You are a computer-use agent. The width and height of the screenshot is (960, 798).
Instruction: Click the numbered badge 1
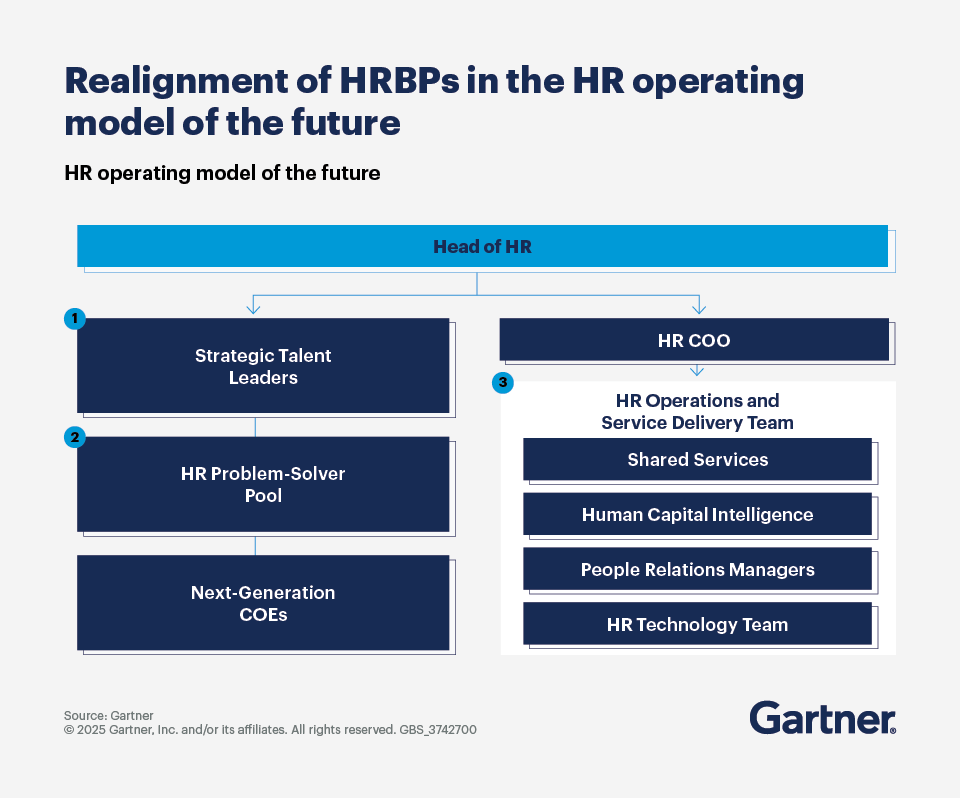(x=74, y=319)
